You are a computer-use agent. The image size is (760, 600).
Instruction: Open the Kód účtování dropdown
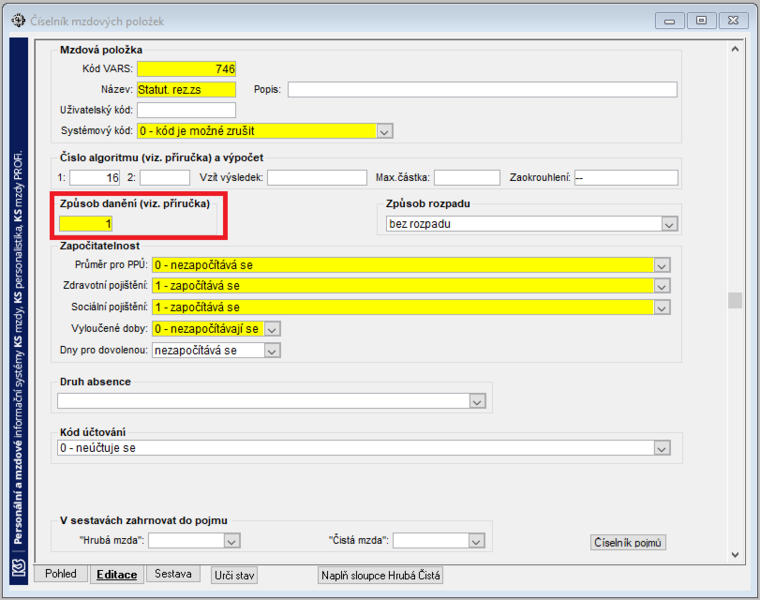pyautogui.click(x=662, y=448)
